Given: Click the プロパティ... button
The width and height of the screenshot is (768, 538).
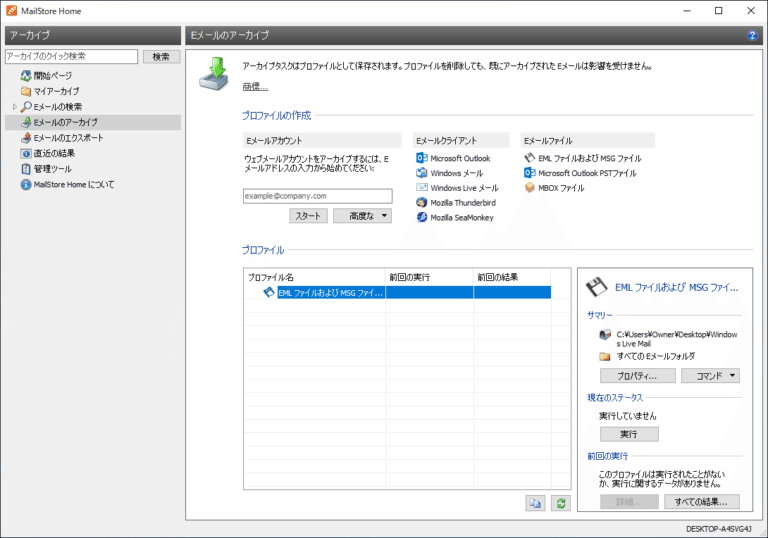Looking at the screenshot, I should (638, 376).
